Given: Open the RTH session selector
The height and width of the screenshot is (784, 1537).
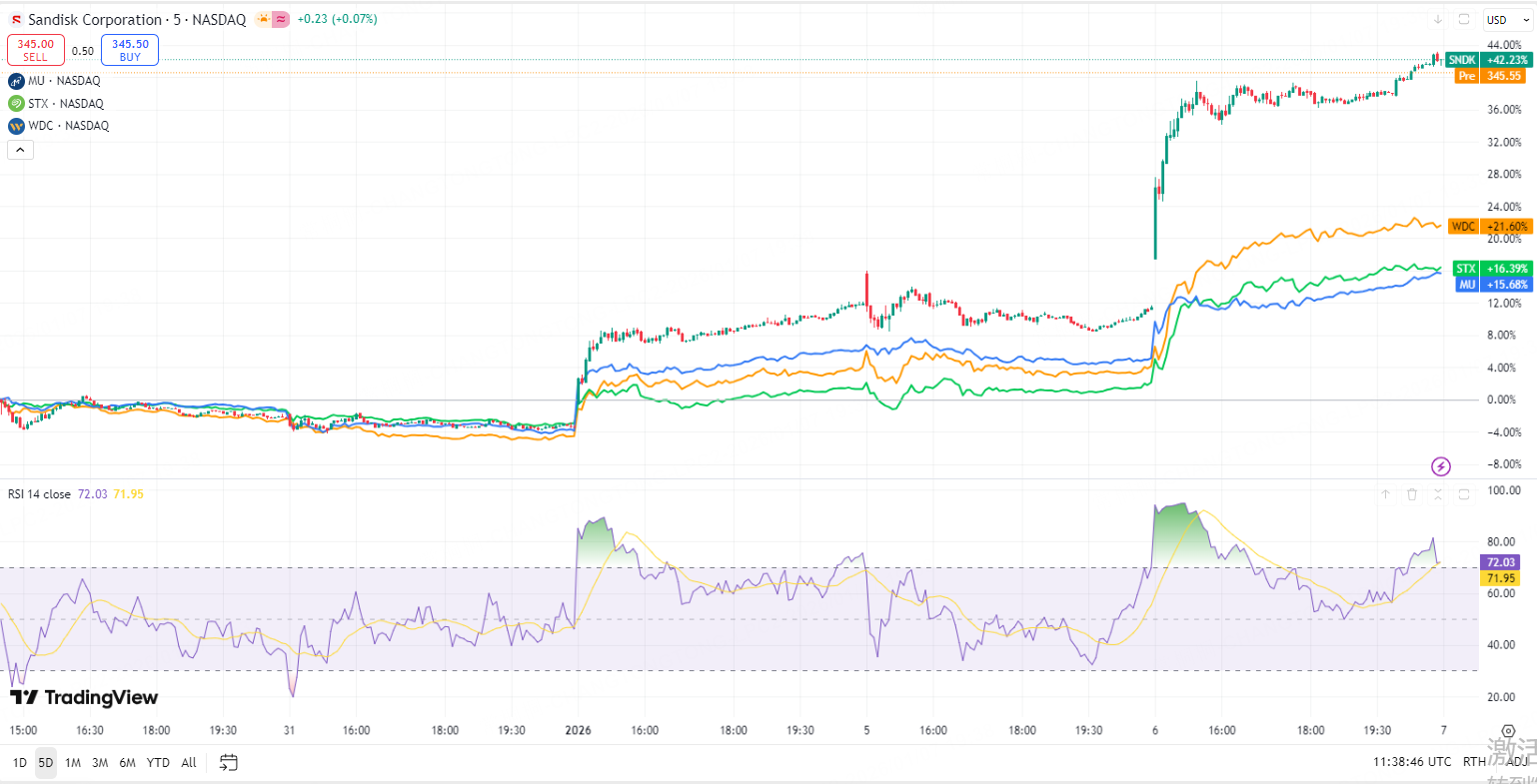Looking at the screenshot, I should [x=1474, y=761].
